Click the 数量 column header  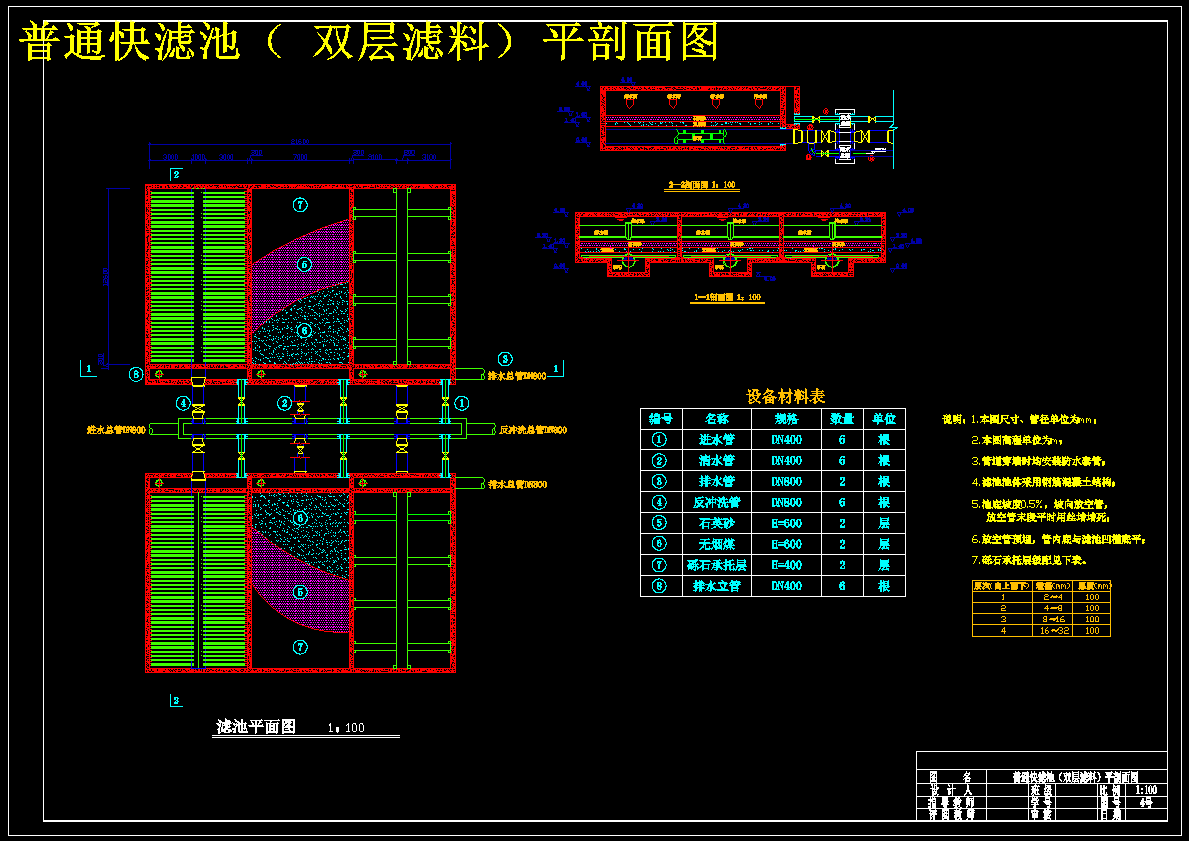tap(842, 419)
